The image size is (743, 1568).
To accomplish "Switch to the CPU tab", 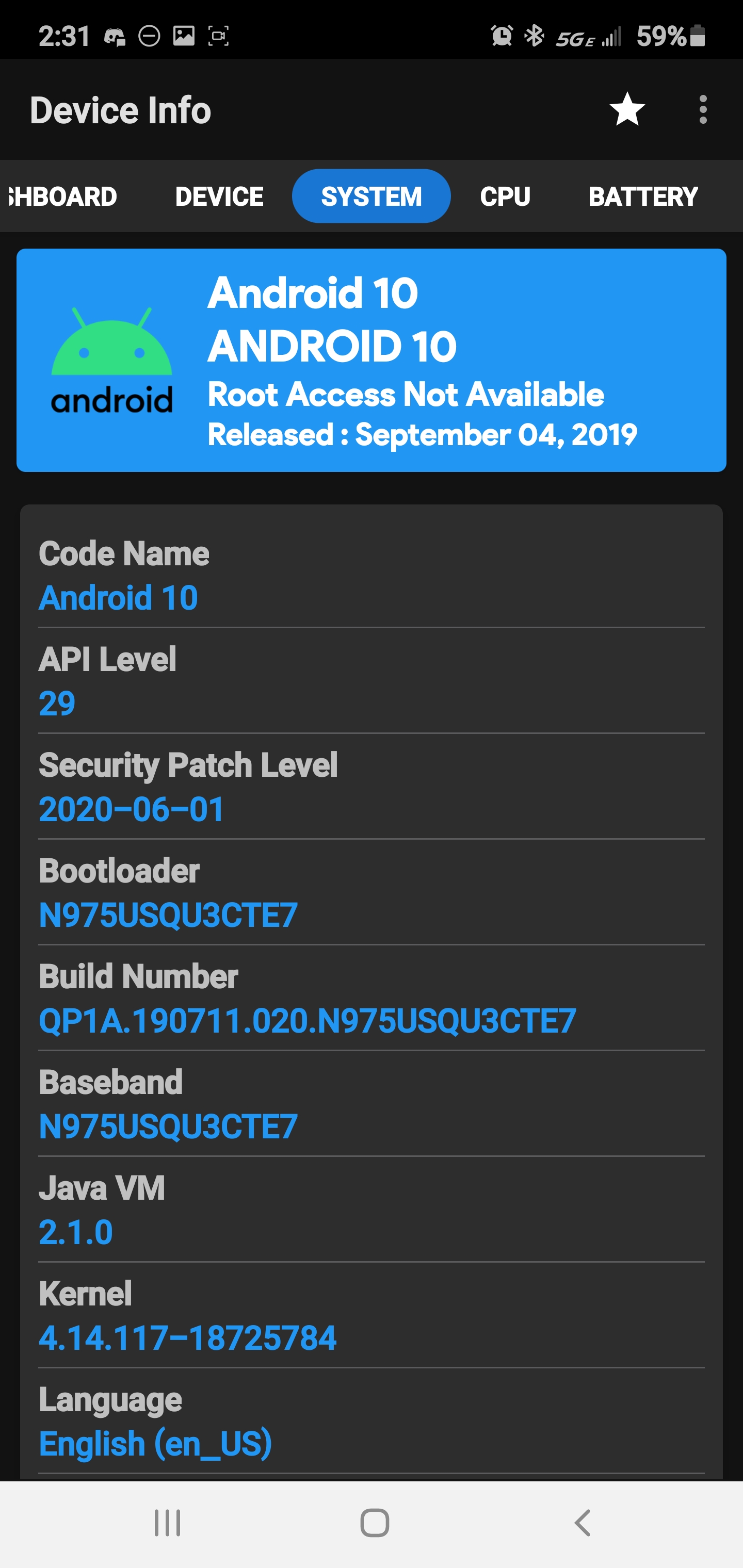I will tap(505, 197).
